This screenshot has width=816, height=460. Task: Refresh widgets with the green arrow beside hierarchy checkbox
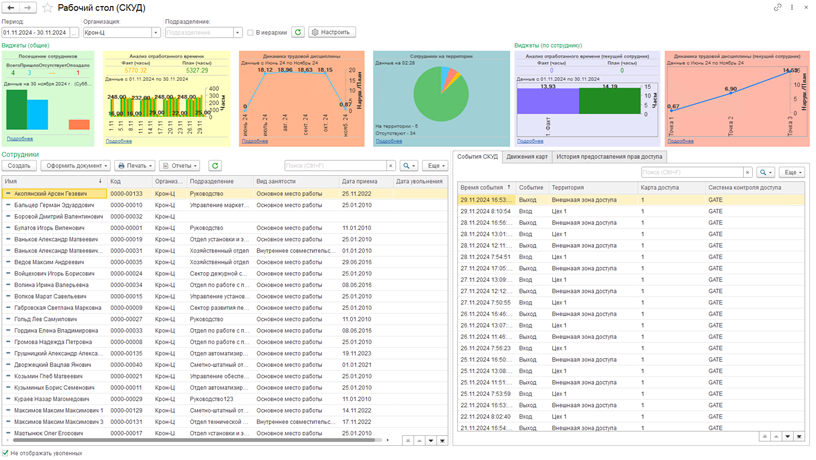298,32
